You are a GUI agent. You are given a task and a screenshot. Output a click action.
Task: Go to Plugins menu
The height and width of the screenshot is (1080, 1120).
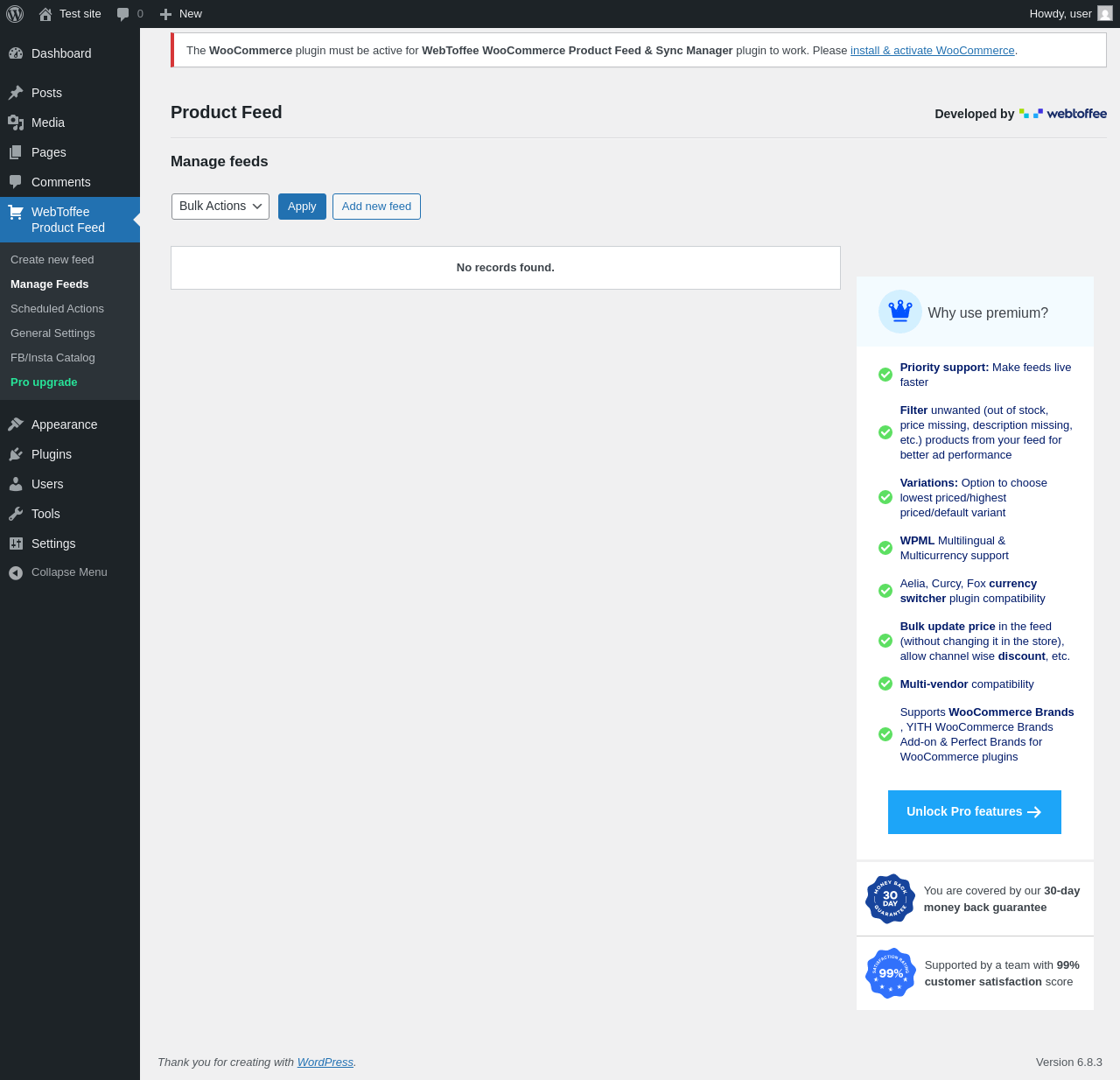click(70, 454)
